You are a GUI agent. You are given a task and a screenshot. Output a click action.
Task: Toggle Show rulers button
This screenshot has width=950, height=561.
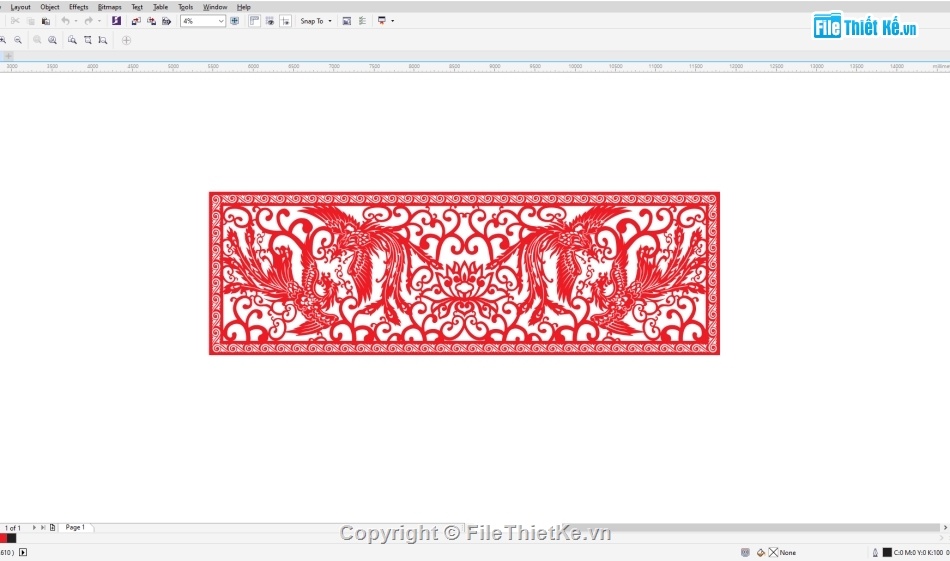coord(254,21)
